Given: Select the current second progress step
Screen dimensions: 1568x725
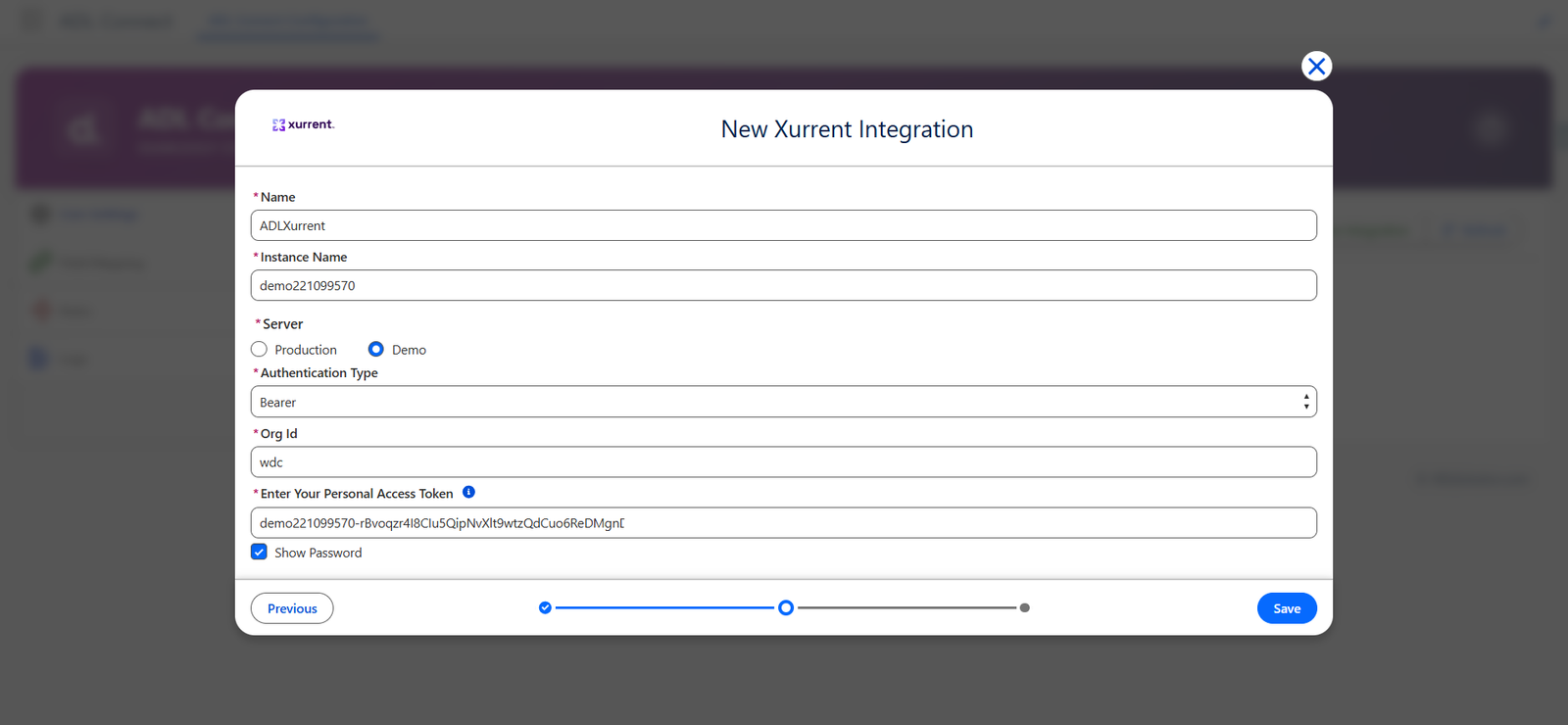Looking at the screenshot, I should (786, 607).
